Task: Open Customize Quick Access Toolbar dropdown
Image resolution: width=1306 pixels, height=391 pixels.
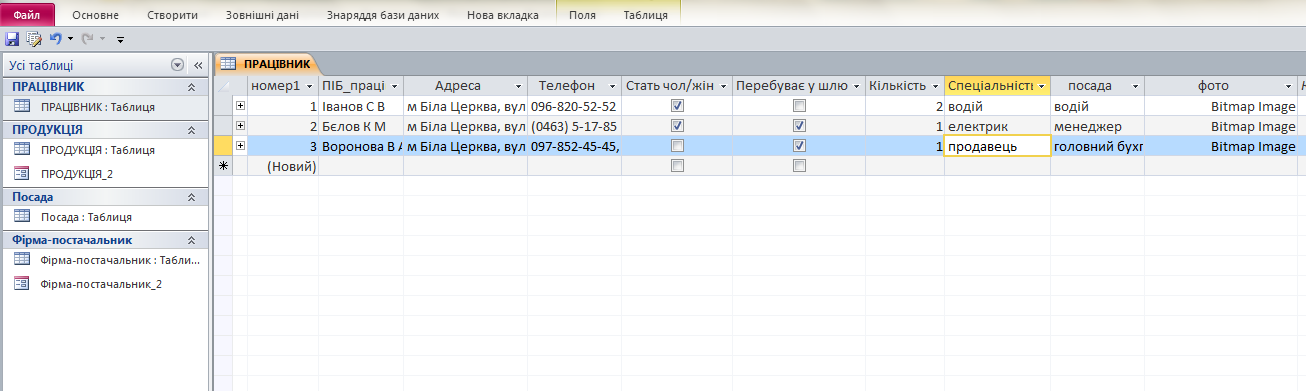Action: click(x=120, y=40)
